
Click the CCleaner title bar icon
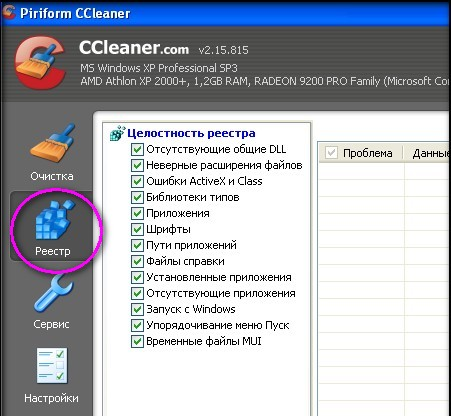(x=8, y=13)
